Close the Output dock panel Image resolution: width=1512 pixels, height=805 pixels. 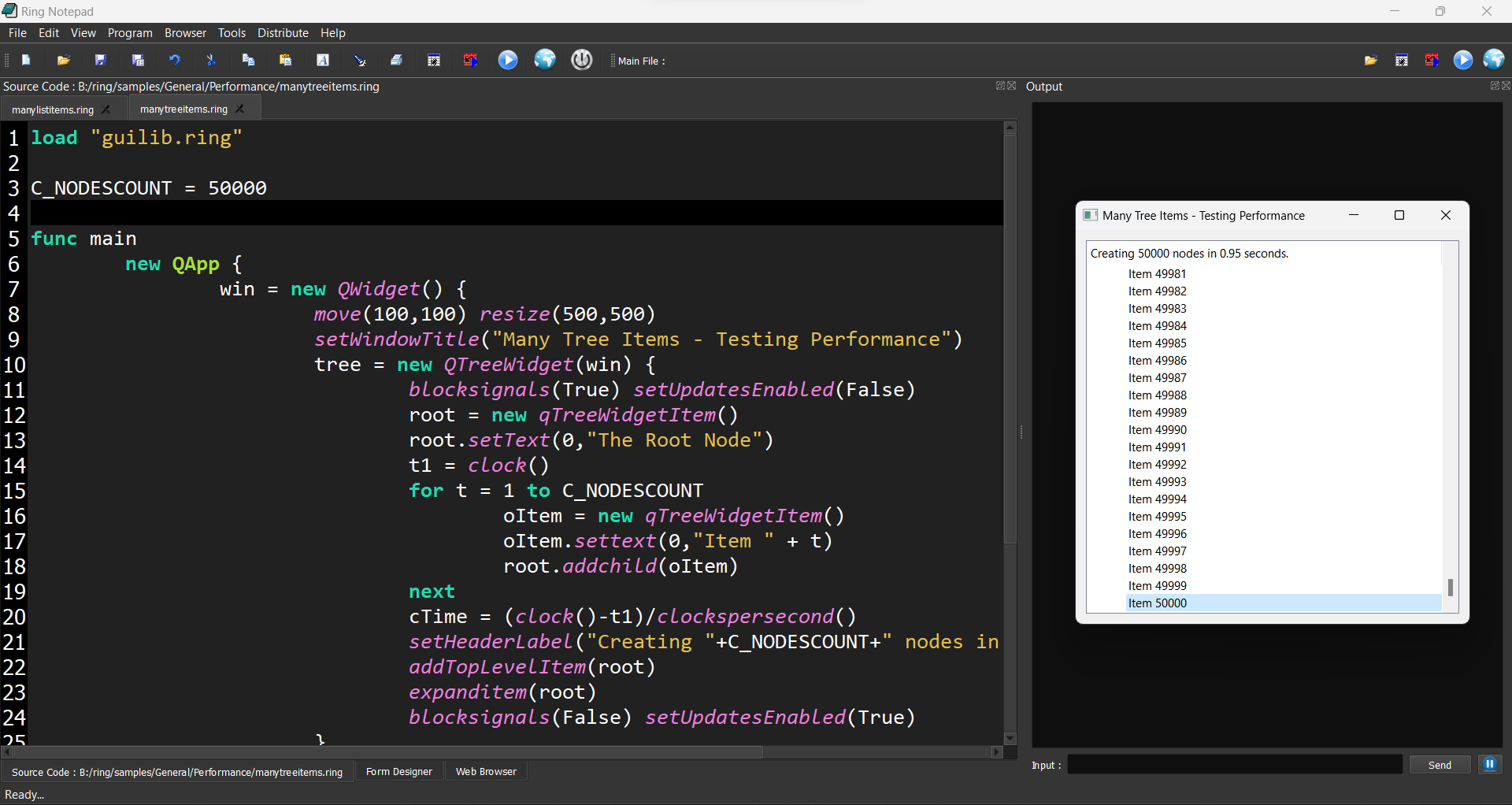point(1506,86)
